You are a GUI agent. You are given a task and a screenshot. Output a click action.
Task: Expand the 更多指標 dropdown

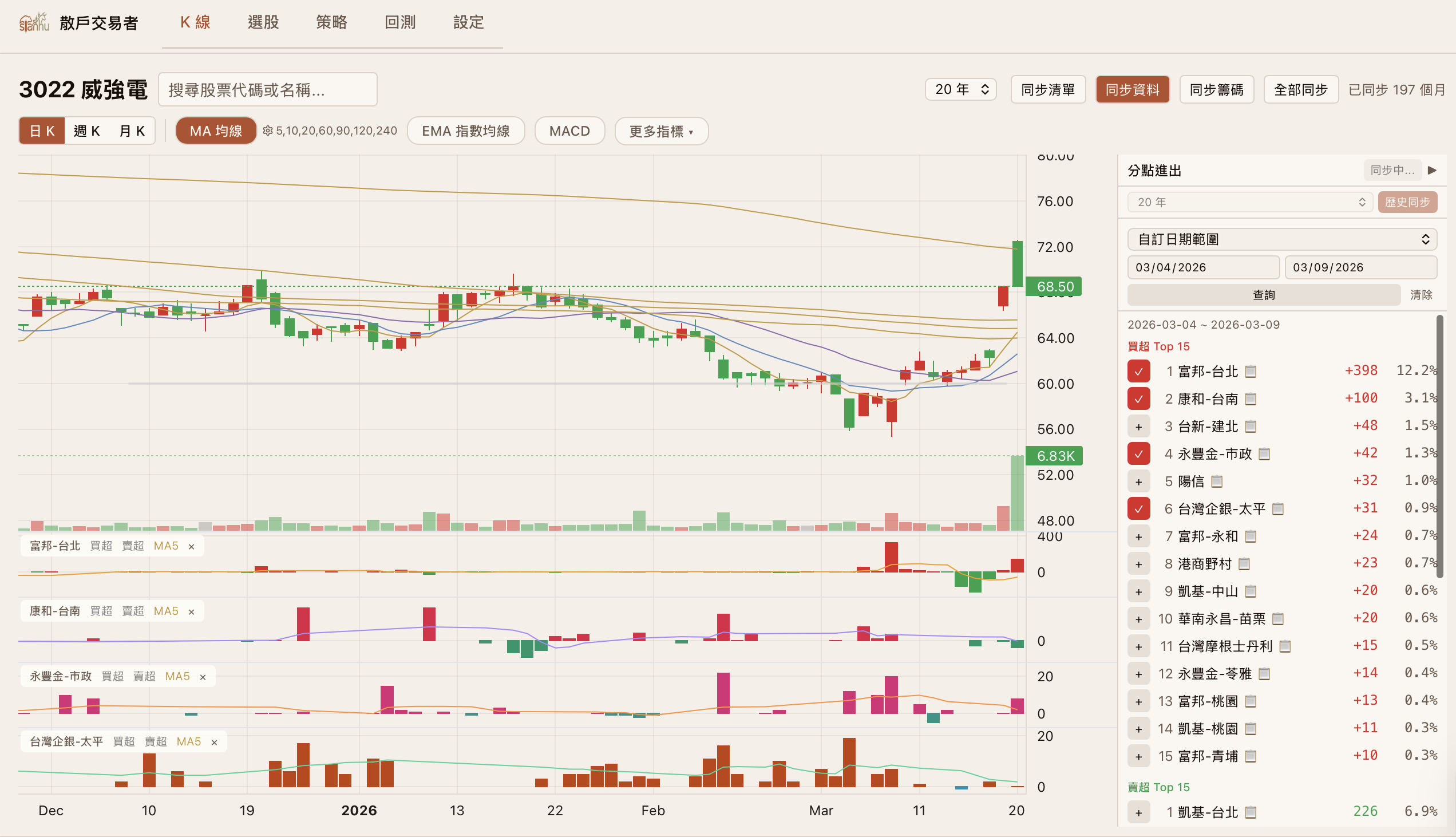tap(661, 131)
